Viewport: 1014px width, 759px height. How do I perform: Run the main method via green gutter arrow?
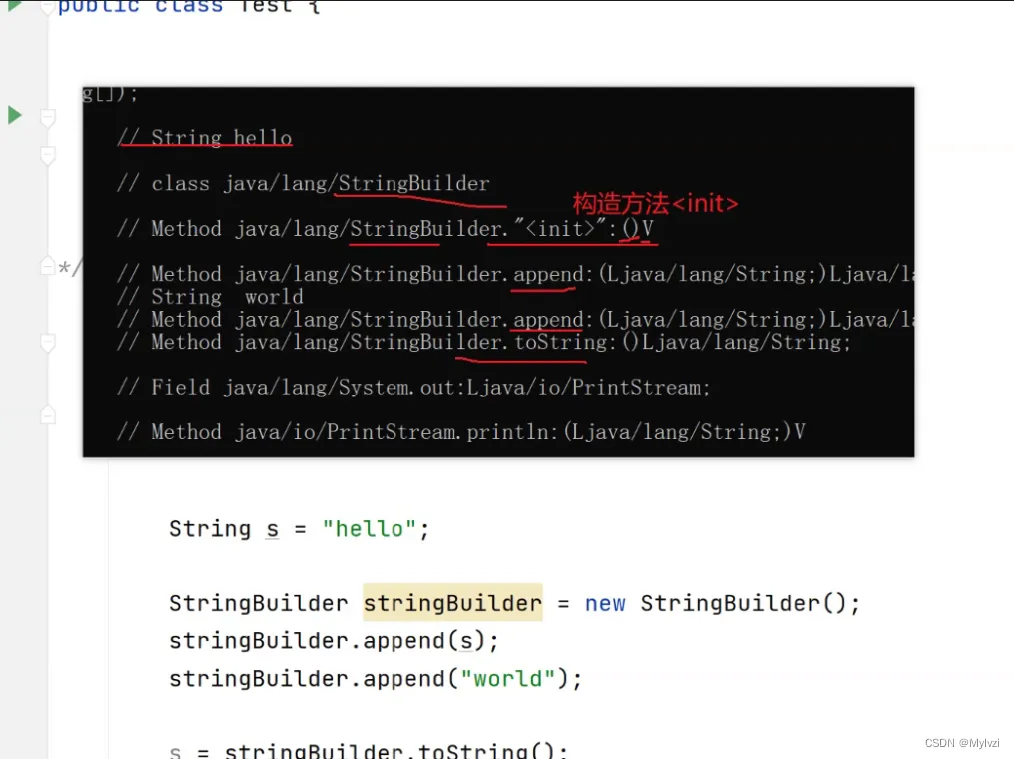[x=14, y=116]
